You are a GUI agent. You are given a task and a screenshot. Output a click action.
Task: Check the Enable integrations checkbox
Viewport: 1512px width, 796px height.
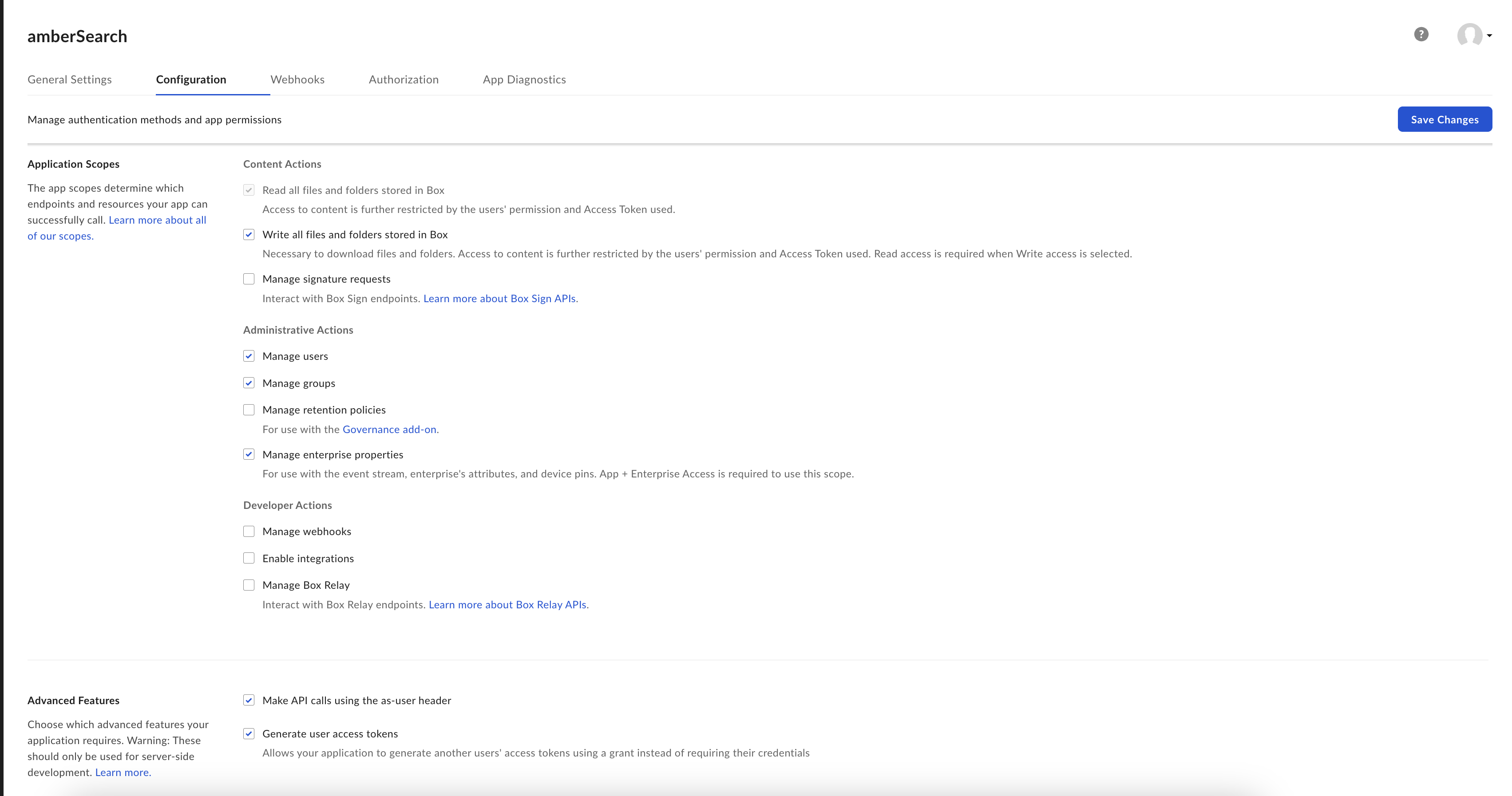[x=249, y=559]
